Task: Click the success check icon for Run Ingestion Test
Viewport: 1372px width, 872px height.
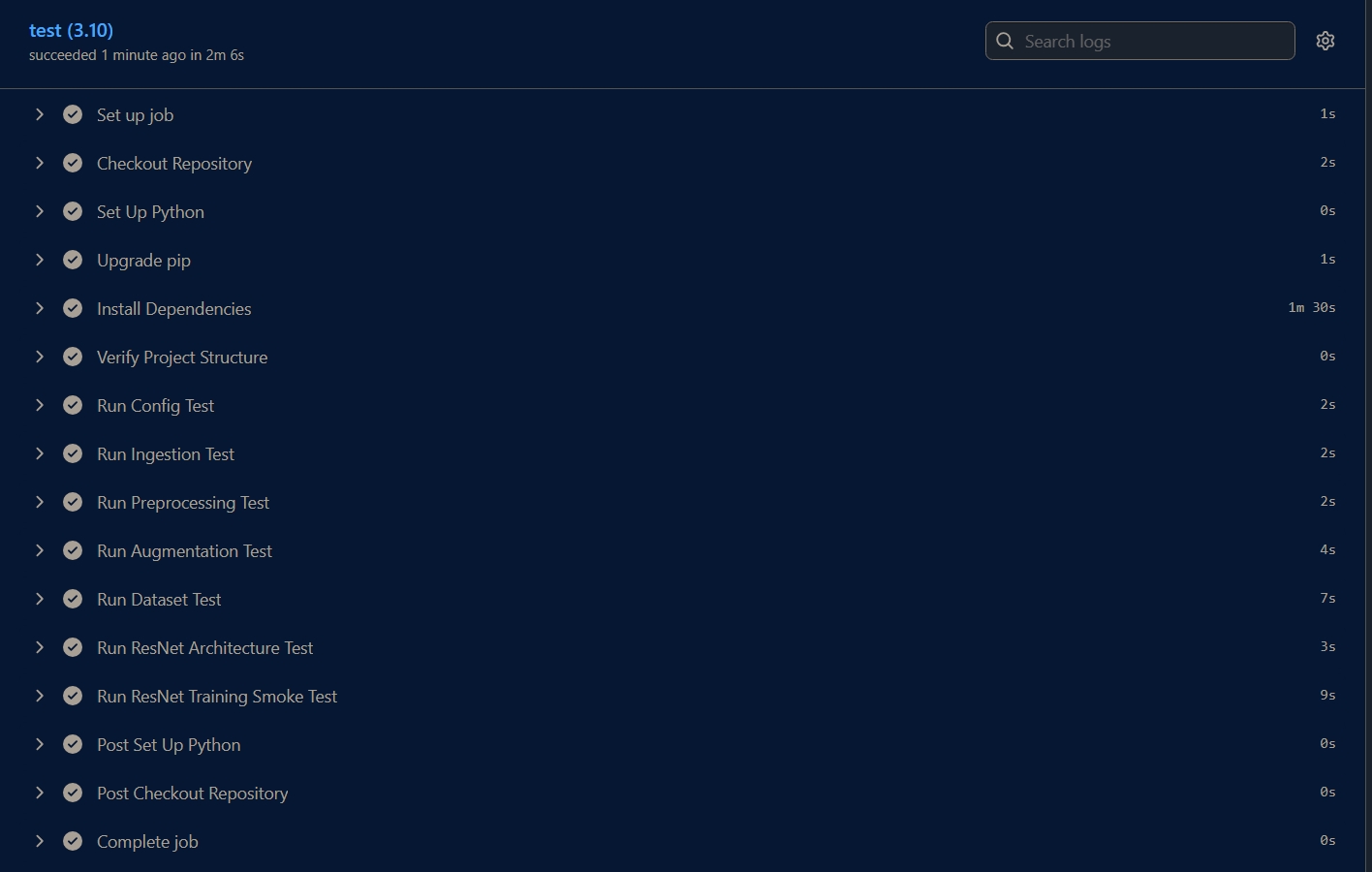Action: 73,453
